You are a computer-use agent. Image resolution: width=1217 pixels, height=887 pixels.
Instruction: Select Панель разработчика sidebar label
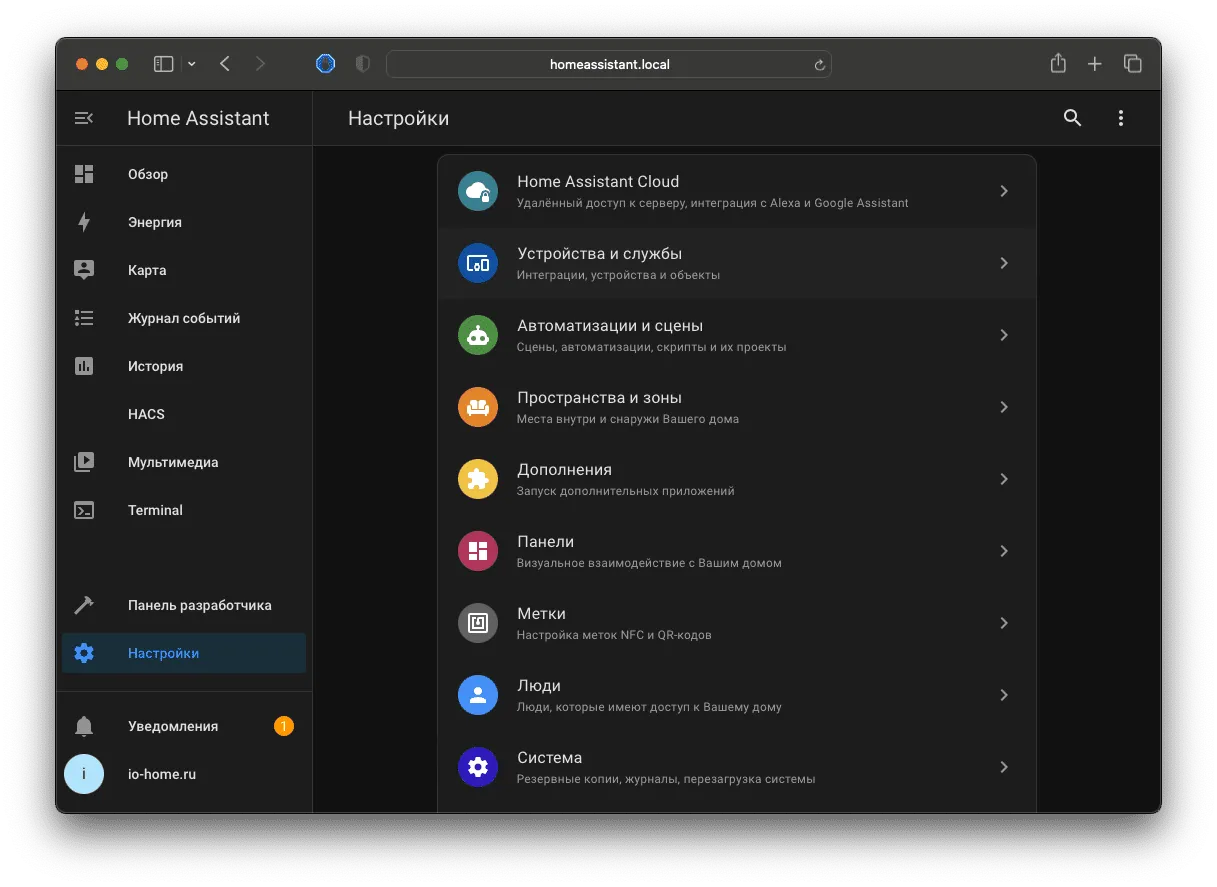point(200,605)
